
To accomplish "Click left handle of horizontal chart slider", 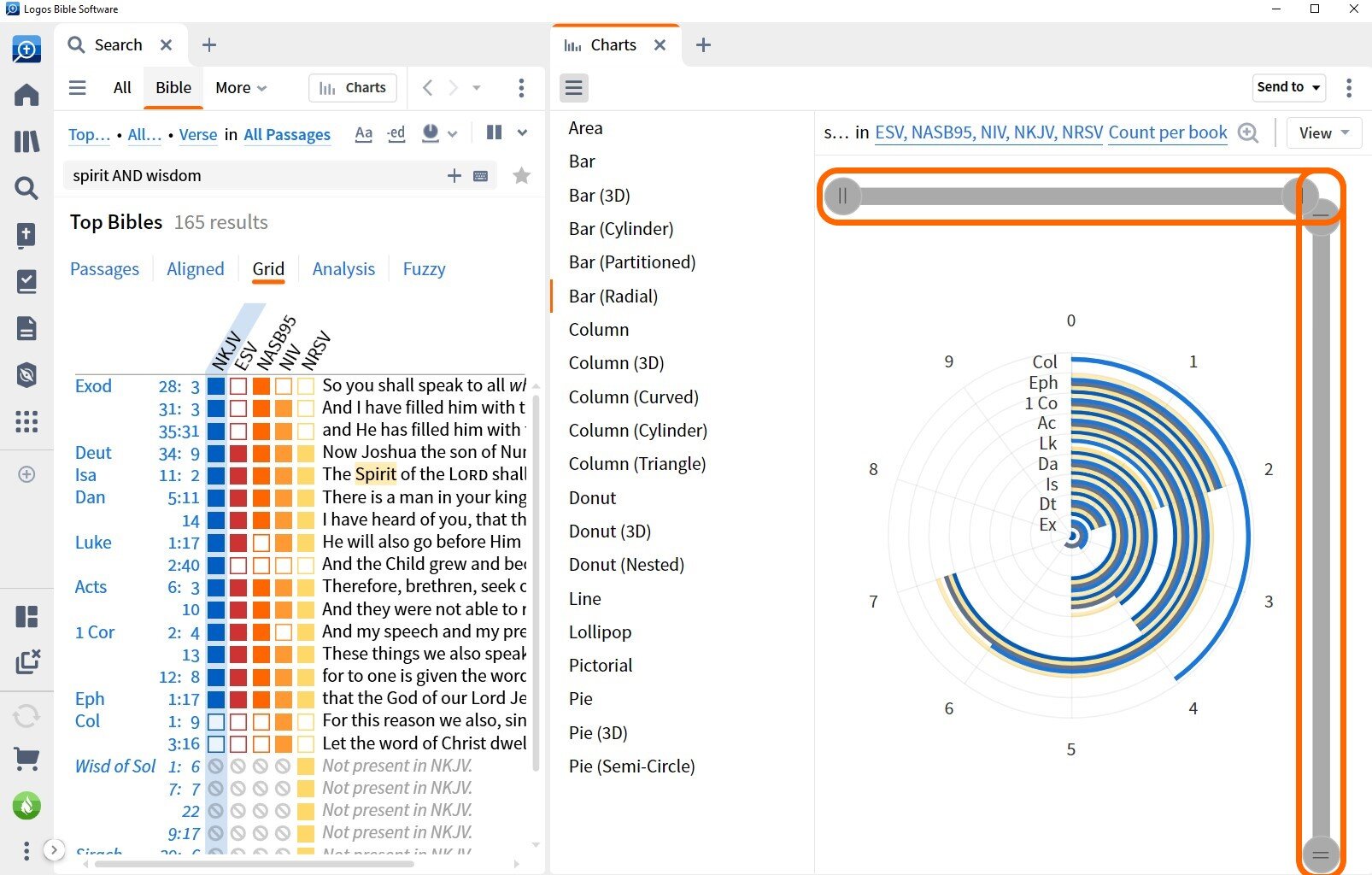I will [842, 197].
